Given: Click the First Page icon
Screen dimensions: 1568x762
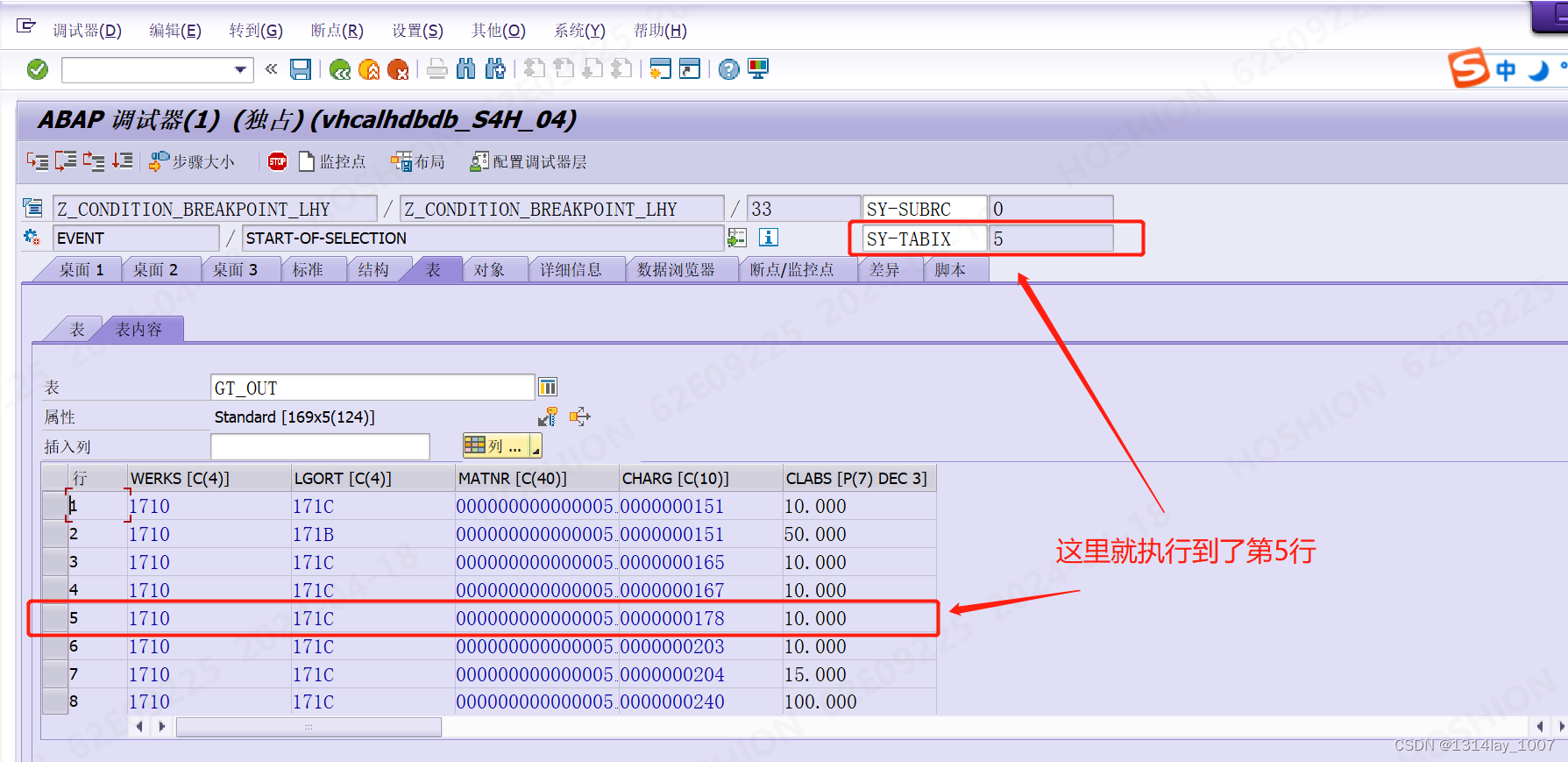Looking at the screenshot, I should (535, 69).
